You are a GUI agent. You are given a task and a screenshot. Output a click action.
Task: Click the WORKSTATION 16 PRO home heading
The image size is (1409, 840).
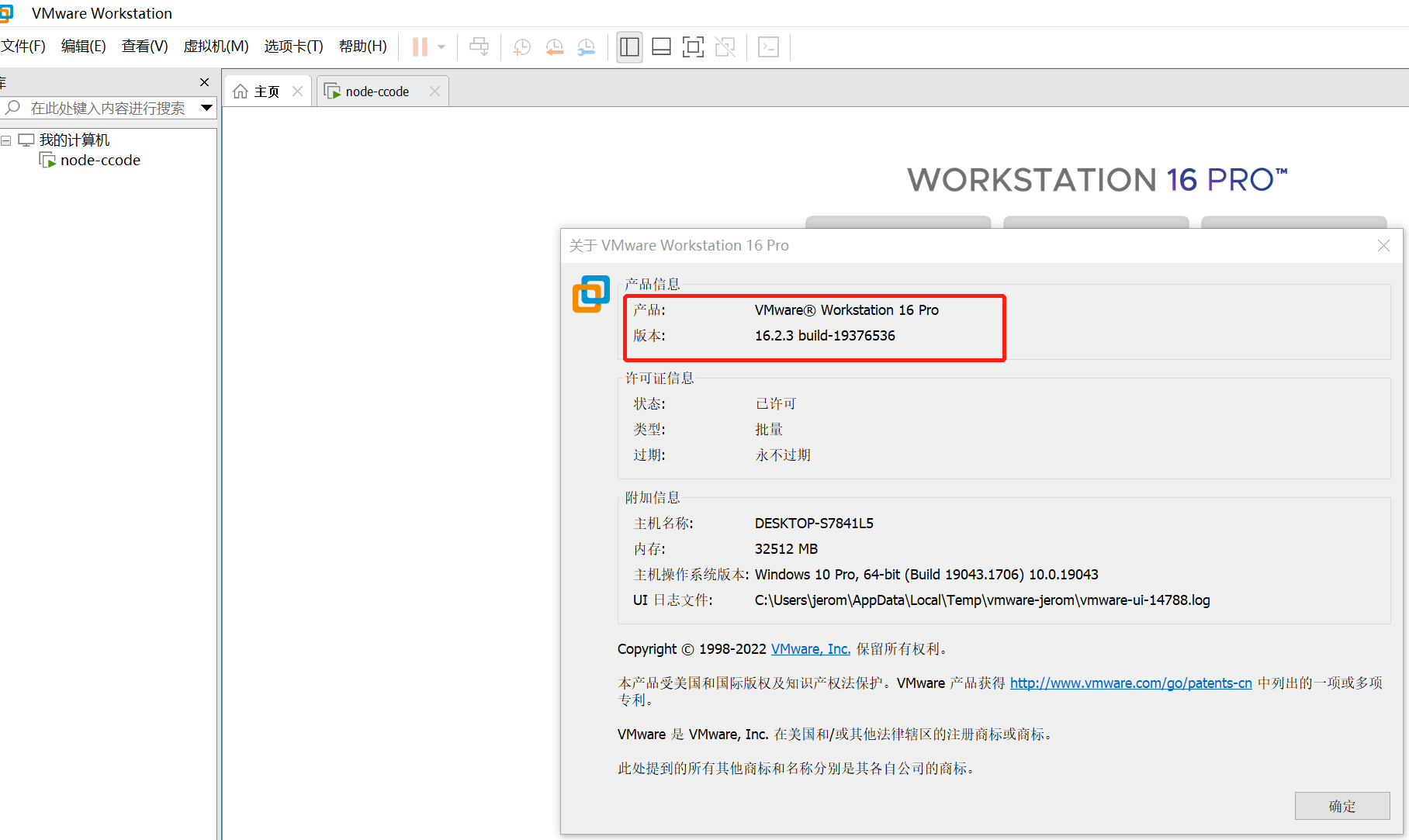[1097, 180]
